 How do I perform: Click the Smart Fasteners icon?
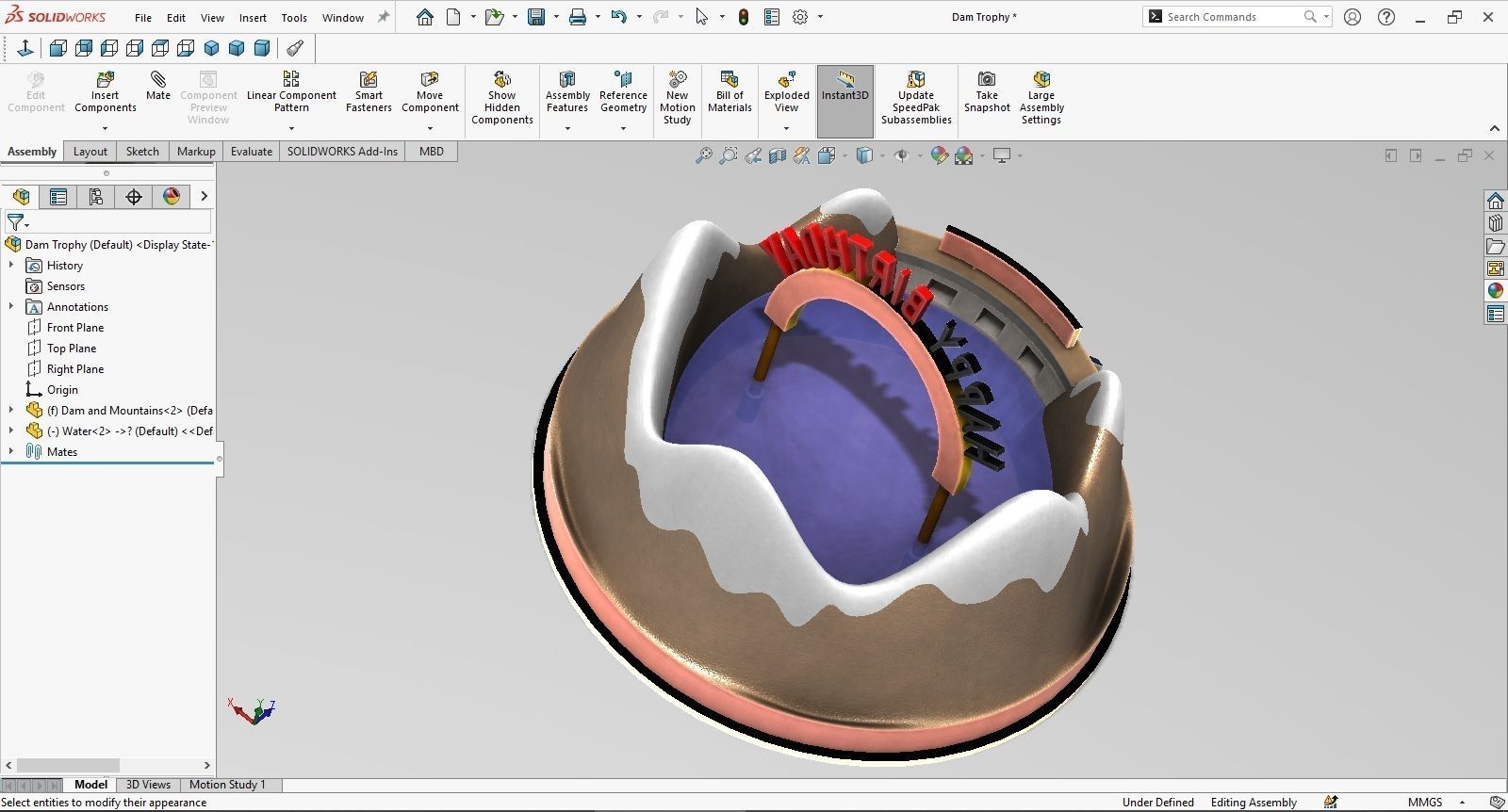369,79
